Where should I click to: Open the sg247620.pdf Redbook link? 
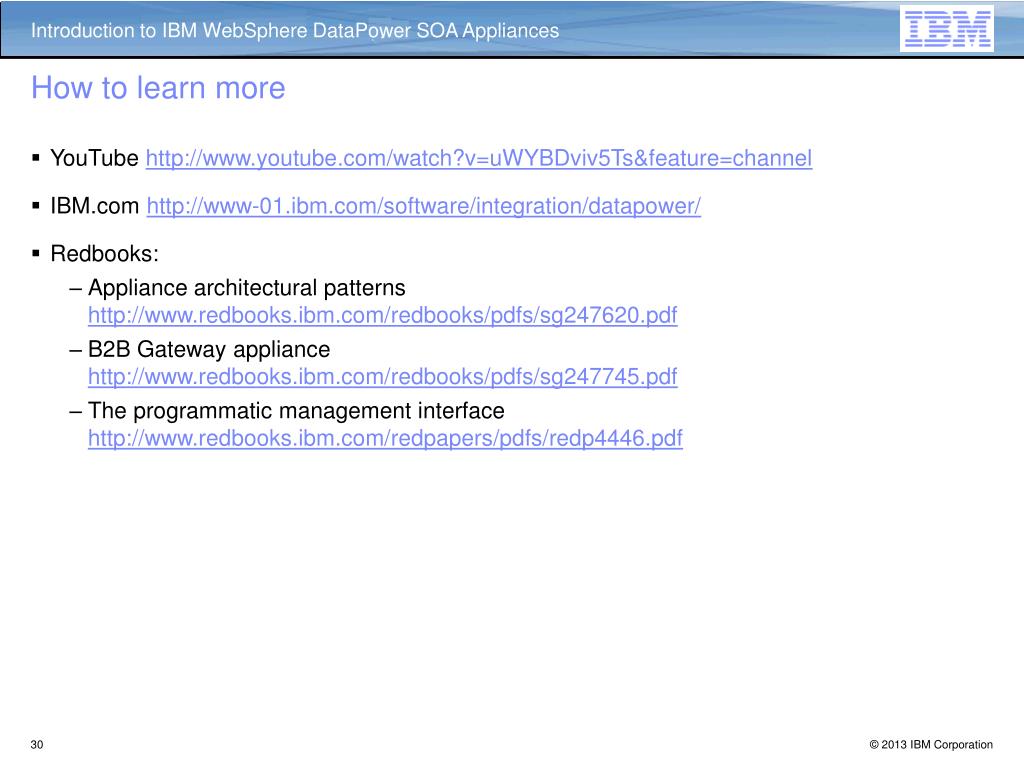point(383,316)
